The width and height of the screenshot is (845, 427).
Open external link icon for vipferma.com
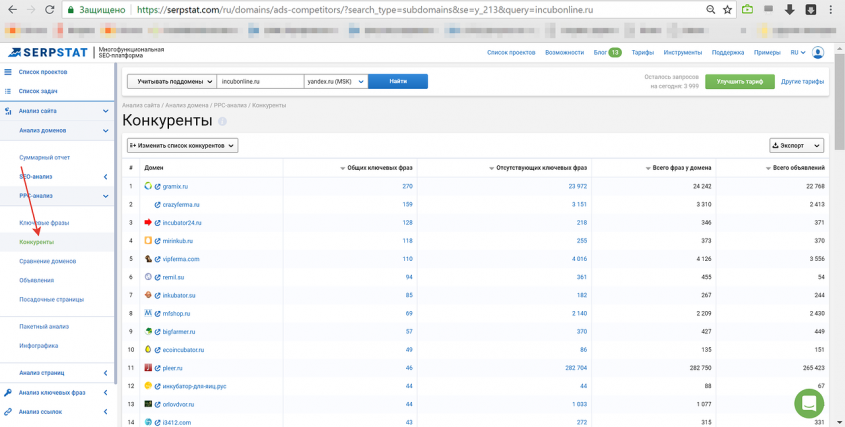click(x=158, y=259)
